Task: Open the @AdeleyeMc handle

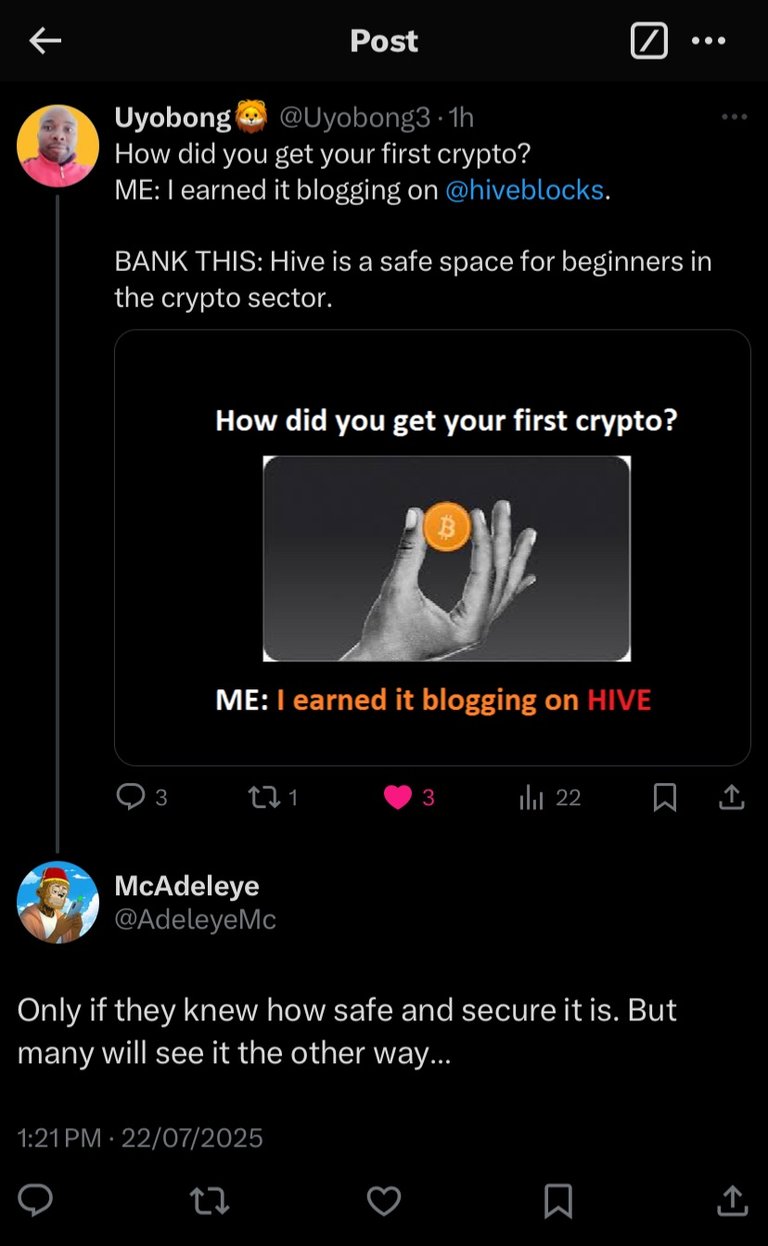Action: tap(195, 919)
